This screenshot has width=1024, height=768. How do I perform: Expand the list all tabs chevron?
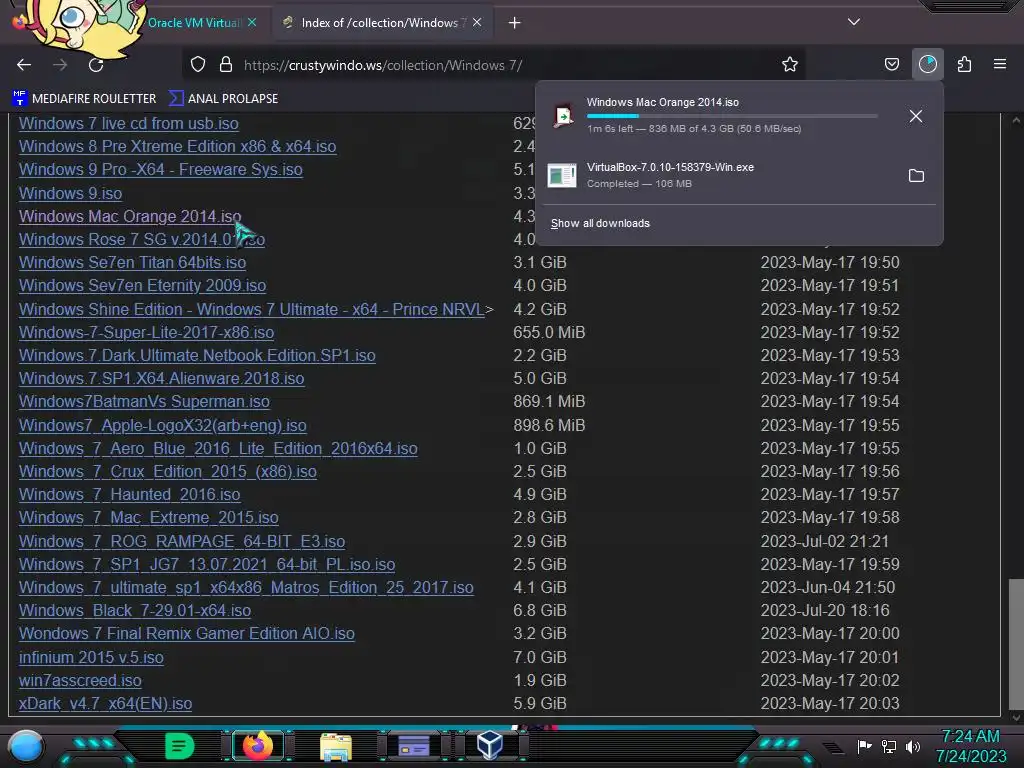point(854,22)
